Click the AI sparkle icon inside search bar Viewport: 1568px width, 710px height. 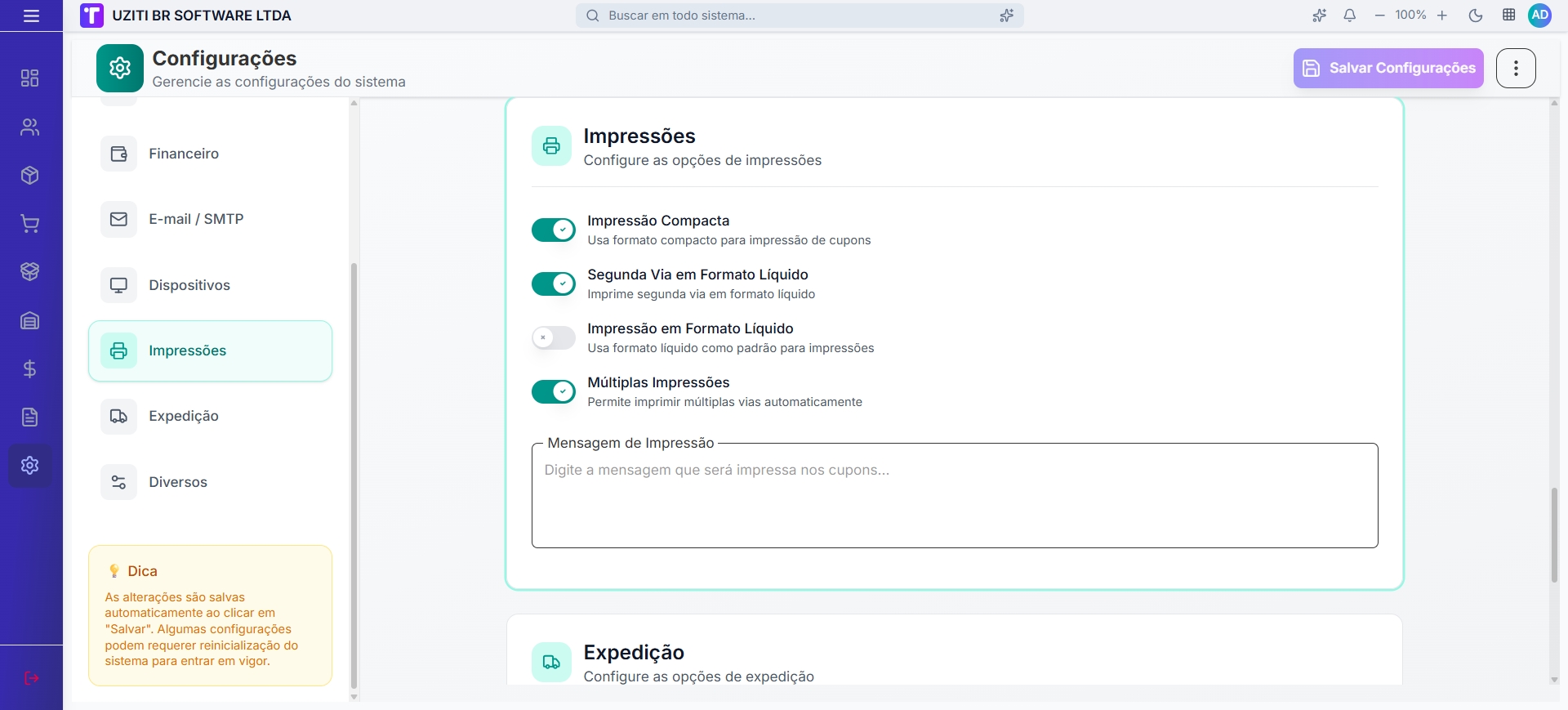click(1006, 16)
